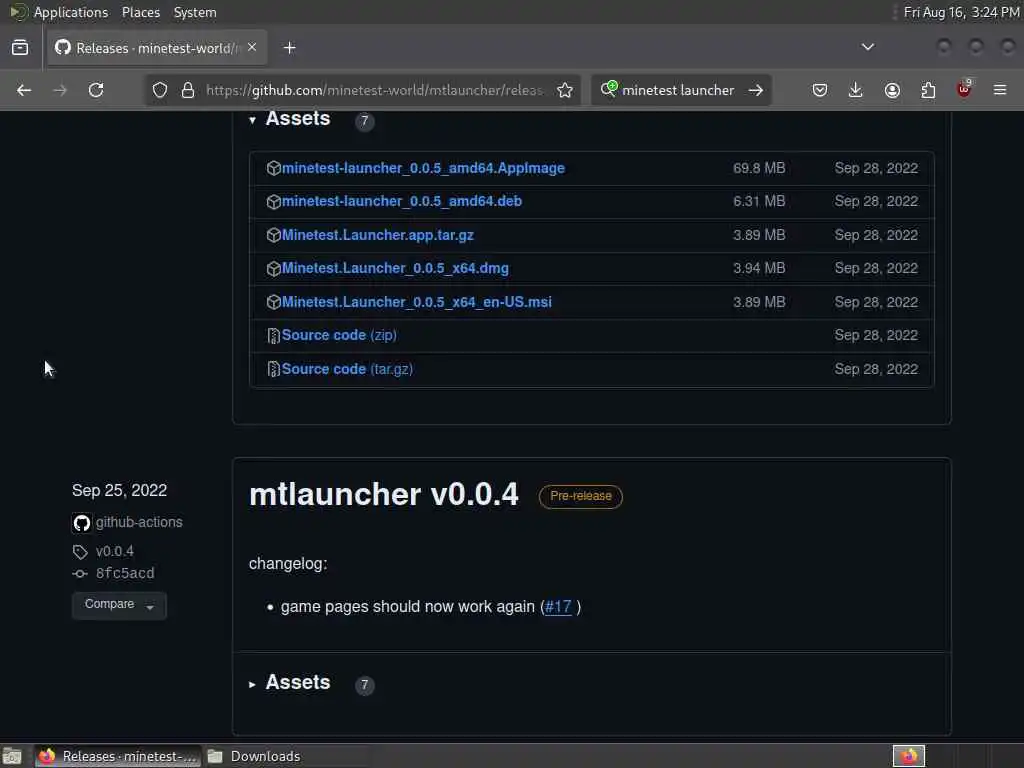Screen dimensions: 1024x768
Task: Open the Applications menu in the top panel
Action: [x=71, y=12]
